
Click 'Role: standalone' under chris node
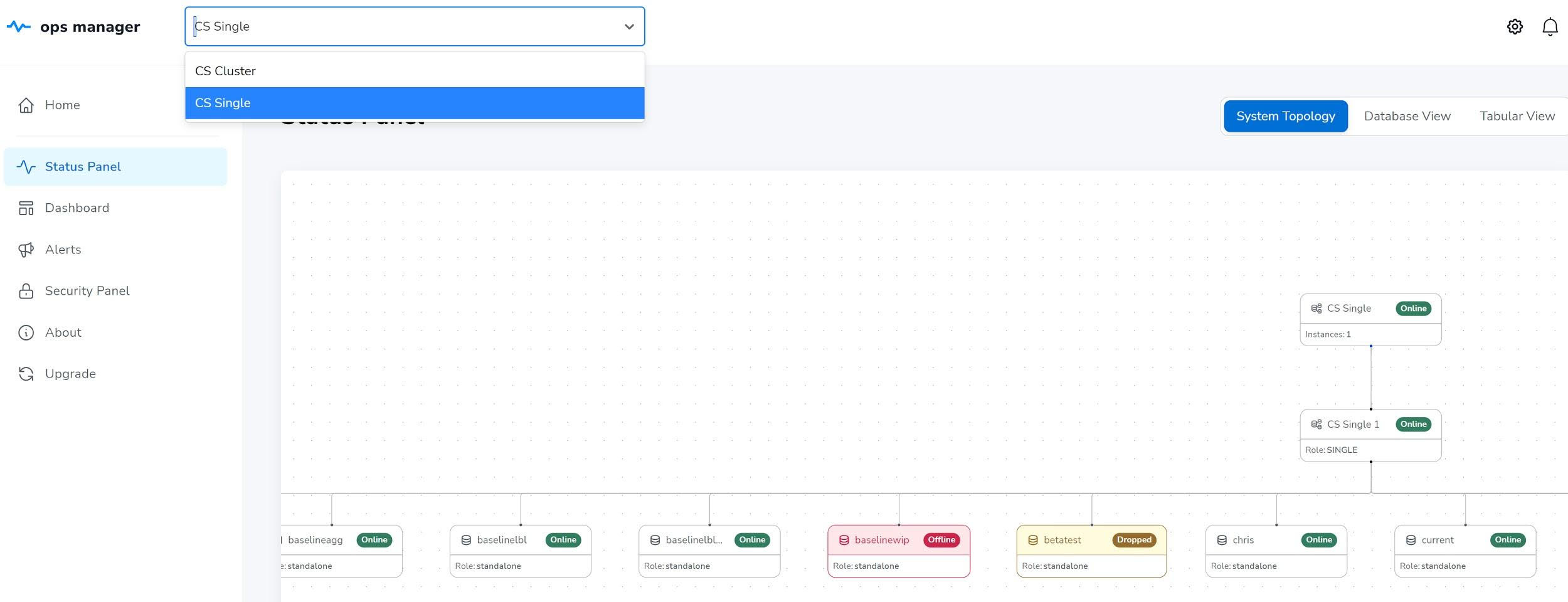point(1244,566)
